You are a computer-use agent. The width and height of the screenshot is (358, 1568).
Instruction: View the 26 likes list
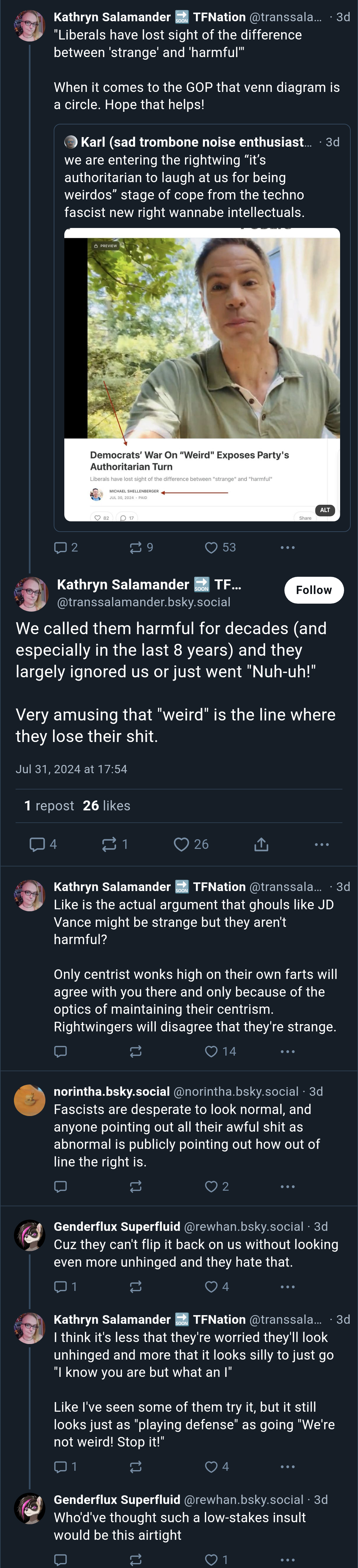[106, 805]
